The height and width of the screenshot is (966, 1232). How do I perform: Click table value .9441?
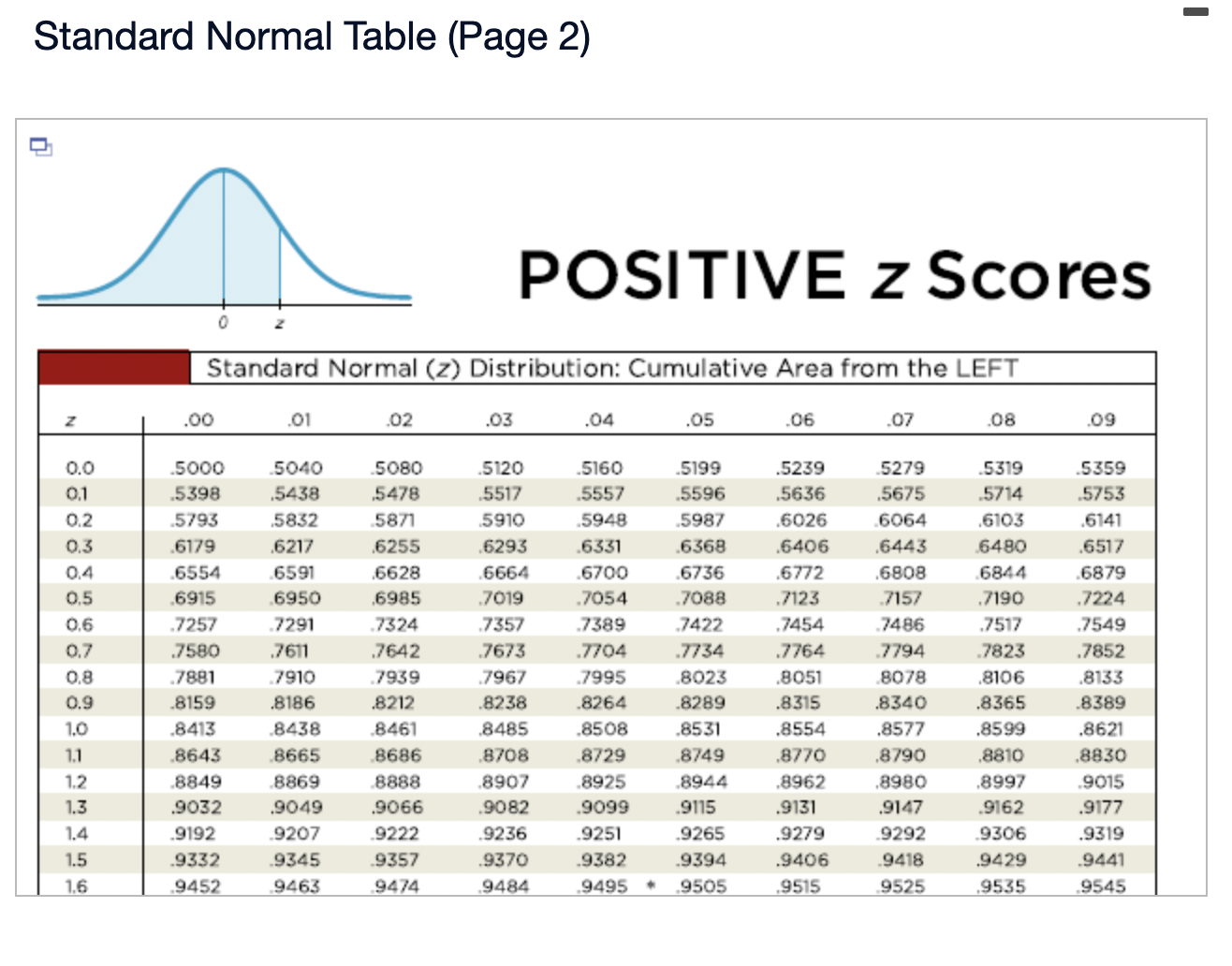point(1100,860)
